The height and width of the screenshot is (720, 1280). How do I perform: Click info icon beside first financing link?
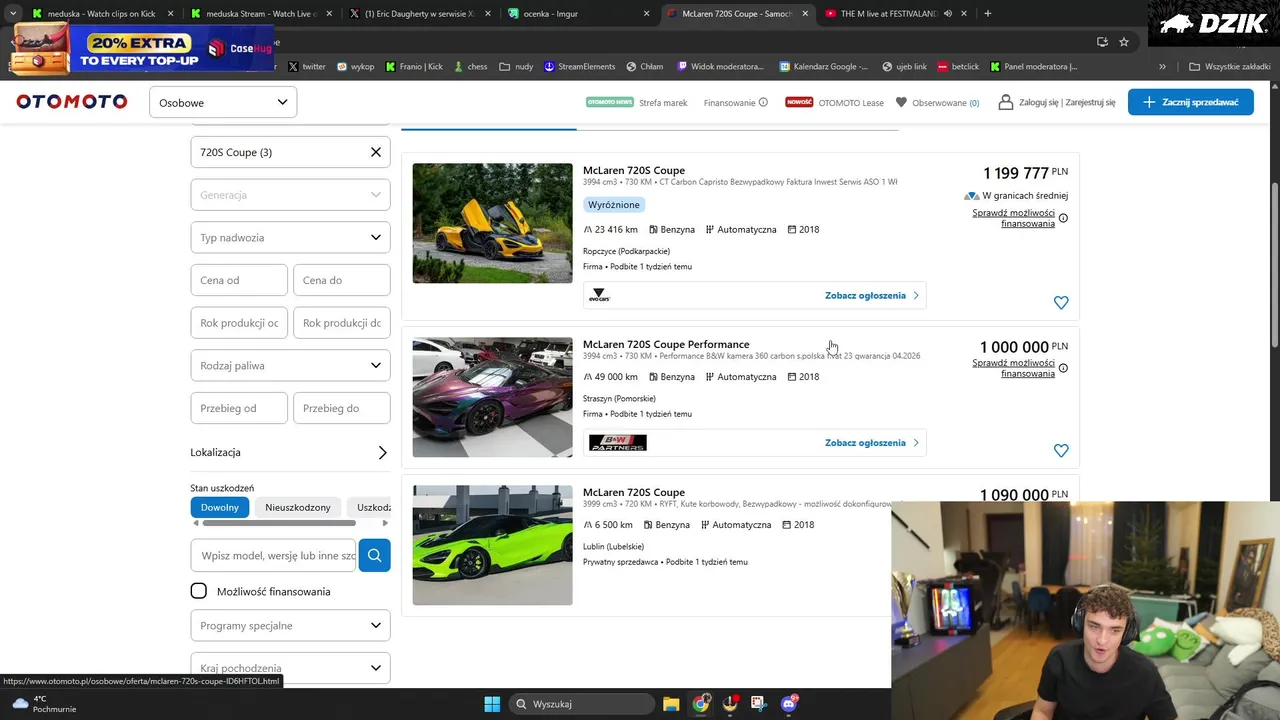click(x=1063, y=218)
